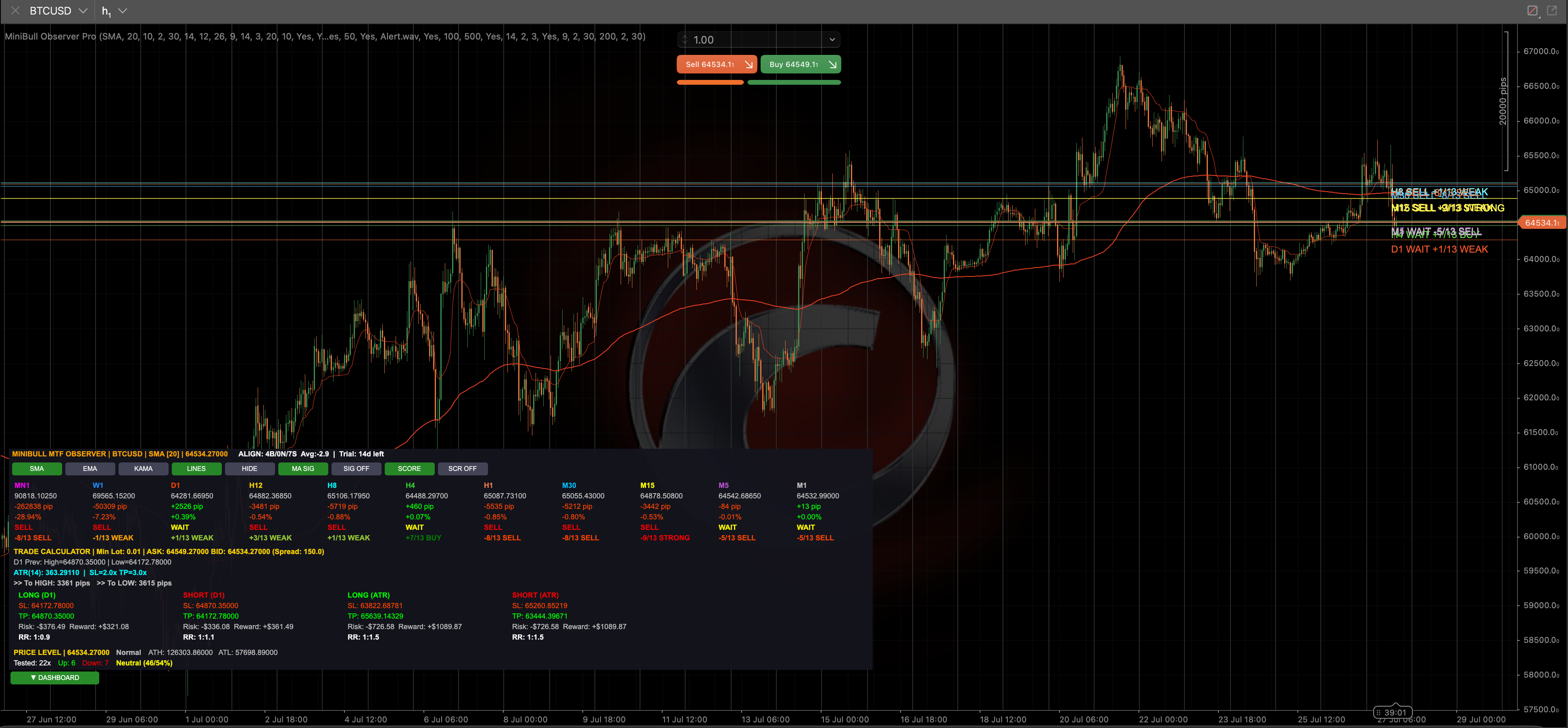This screenshot has width=1568, height=728.
Task: Select the KAMA moving average toggle
Action: 143,469
